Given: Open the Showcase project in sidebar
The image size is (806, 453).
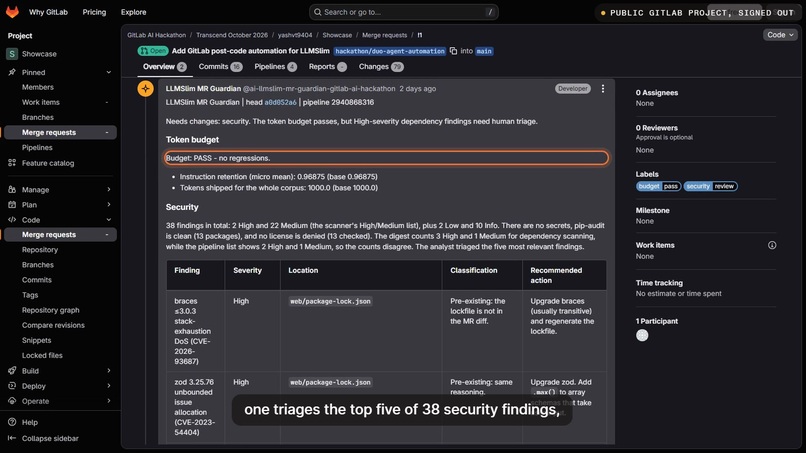Looking at the screenshot, I should tap(39, 54).
